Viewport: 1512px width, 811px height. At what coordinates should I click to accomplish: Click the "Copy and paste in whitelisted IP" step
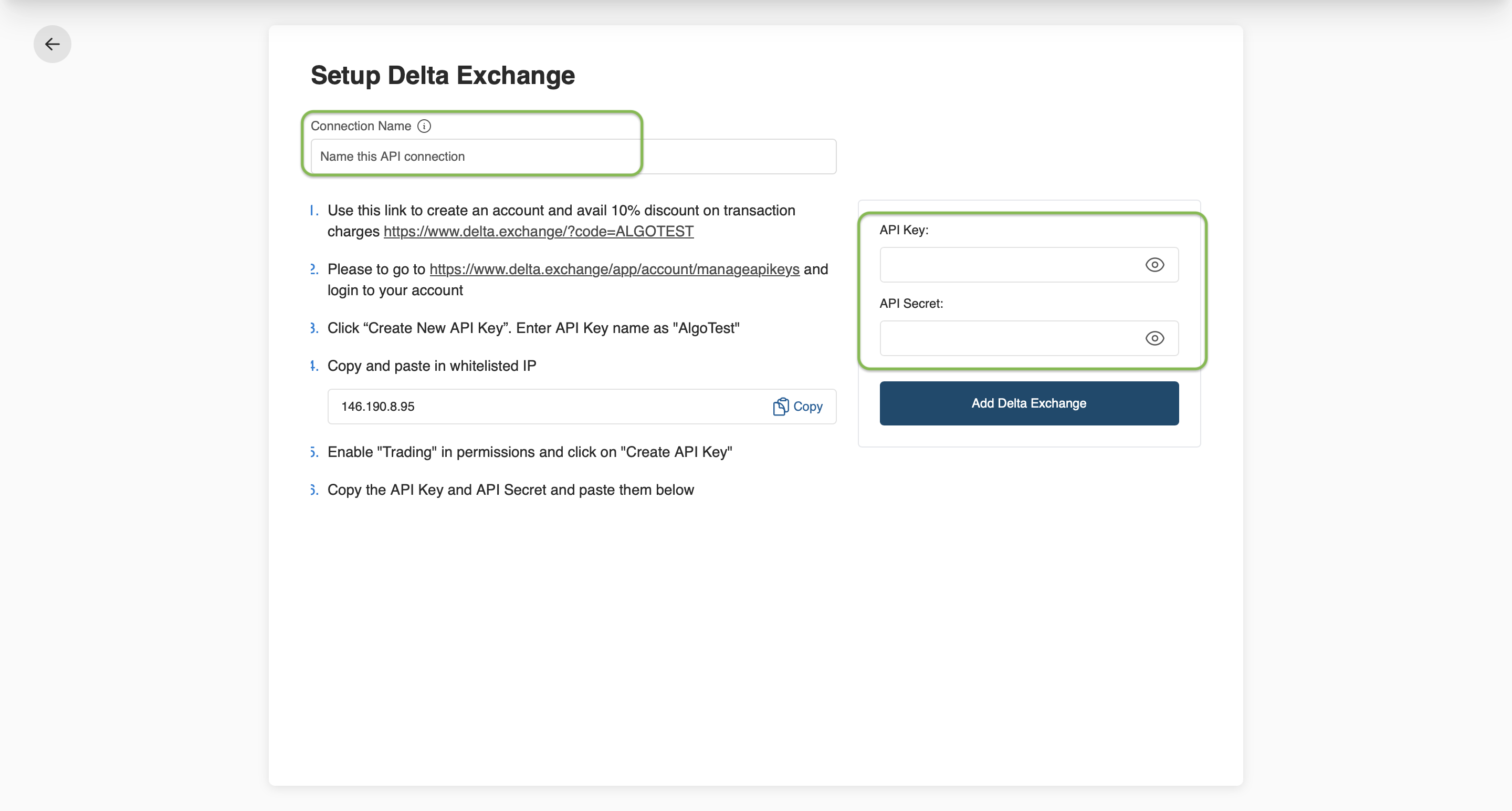pos(432,366)
